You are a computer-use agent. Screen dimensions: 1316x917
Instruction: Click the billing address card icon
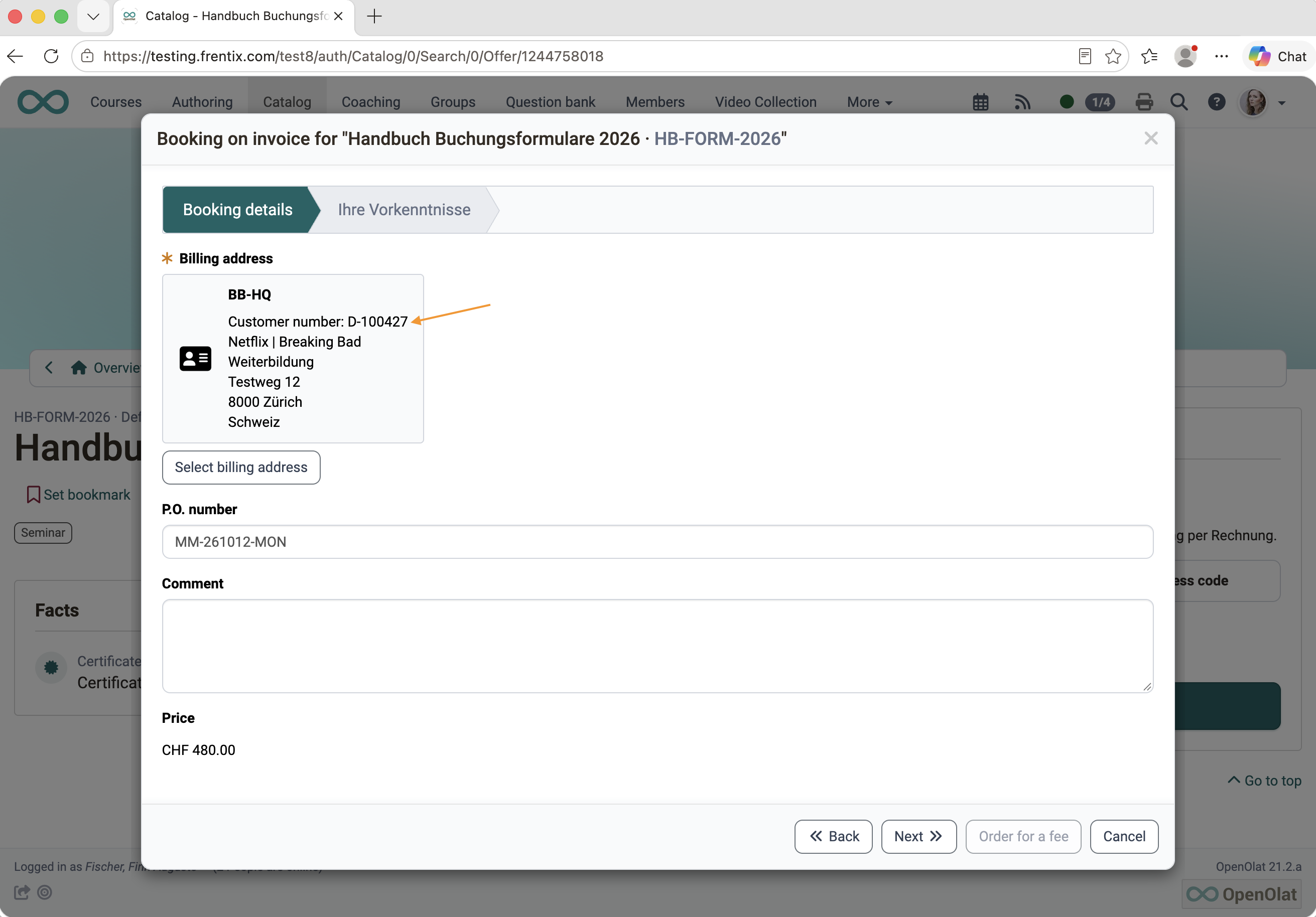pos(195,359)
